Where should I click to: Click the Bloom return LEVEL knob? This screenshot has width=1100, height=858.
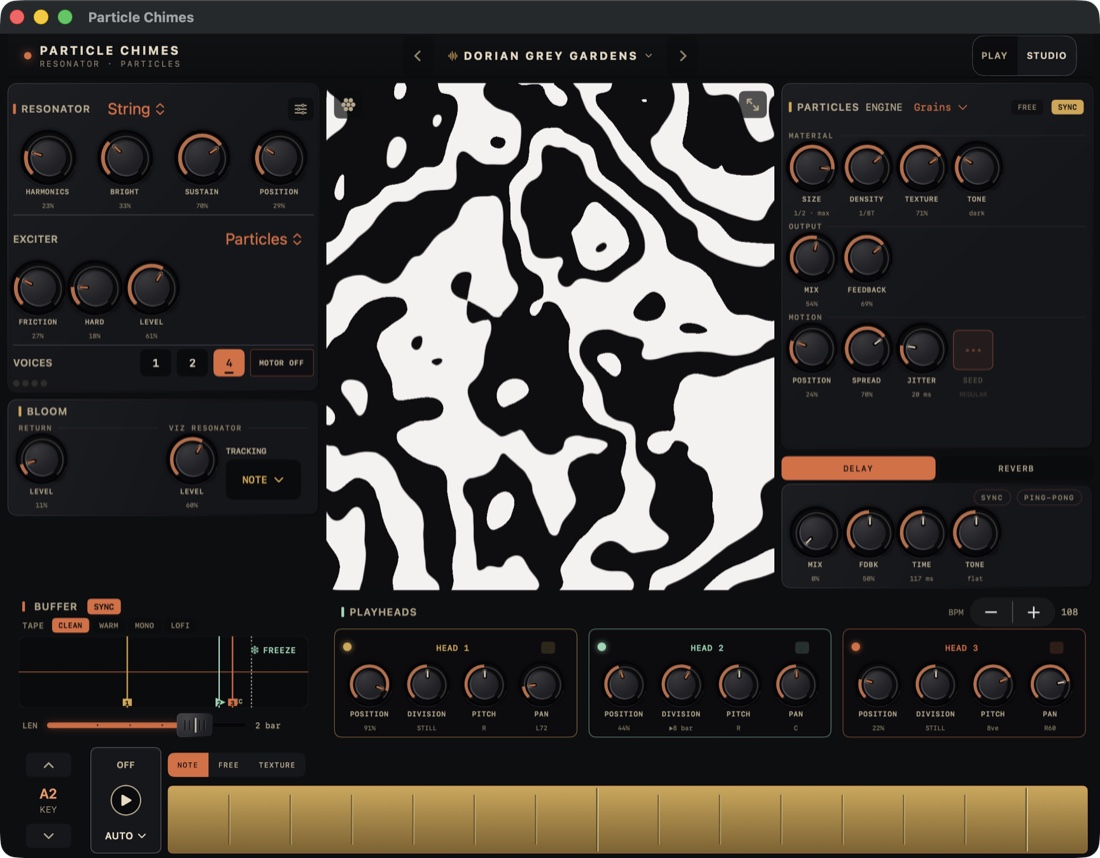[41, 460]
